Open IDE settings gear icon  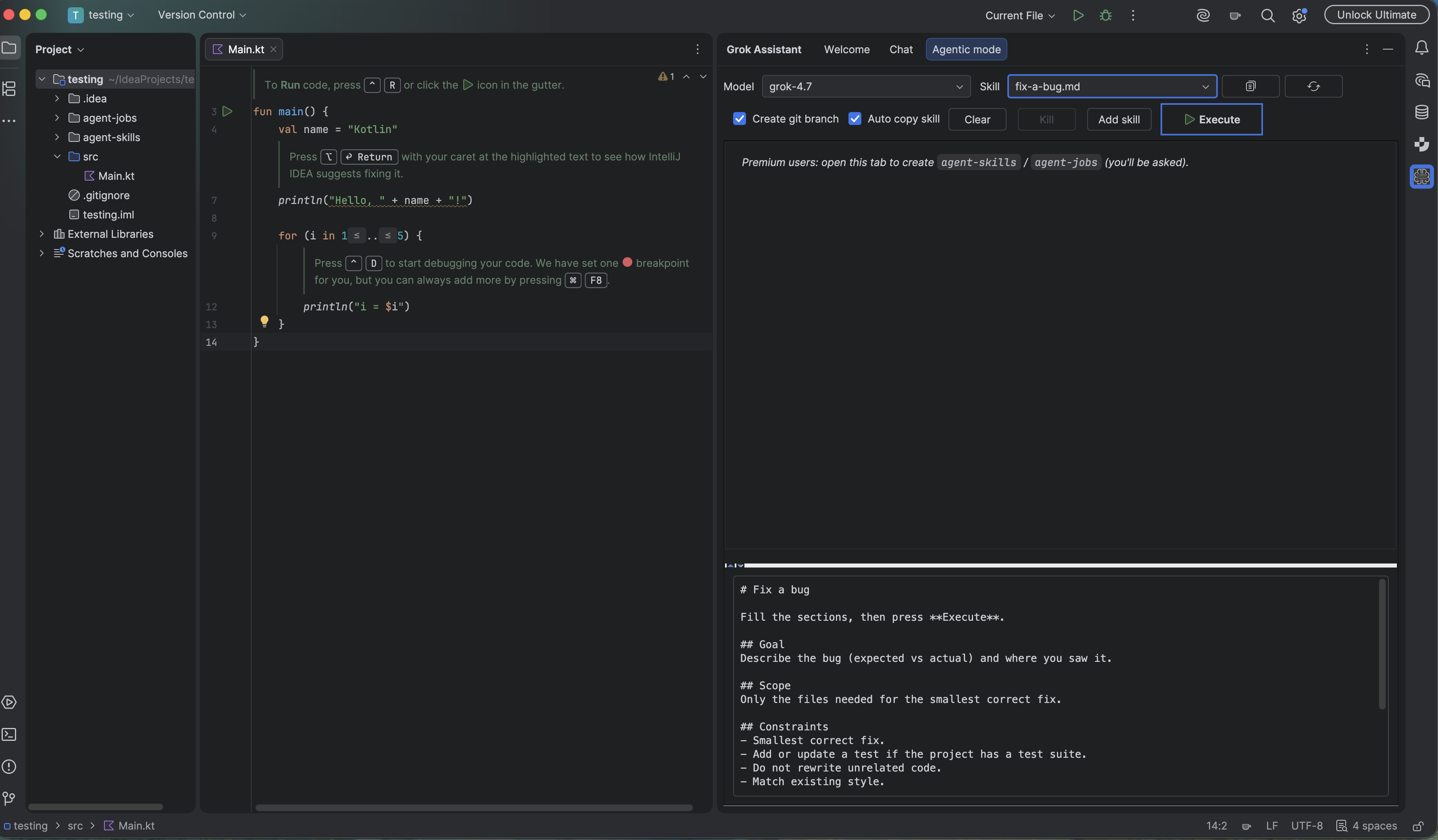tap(1299, 15)
